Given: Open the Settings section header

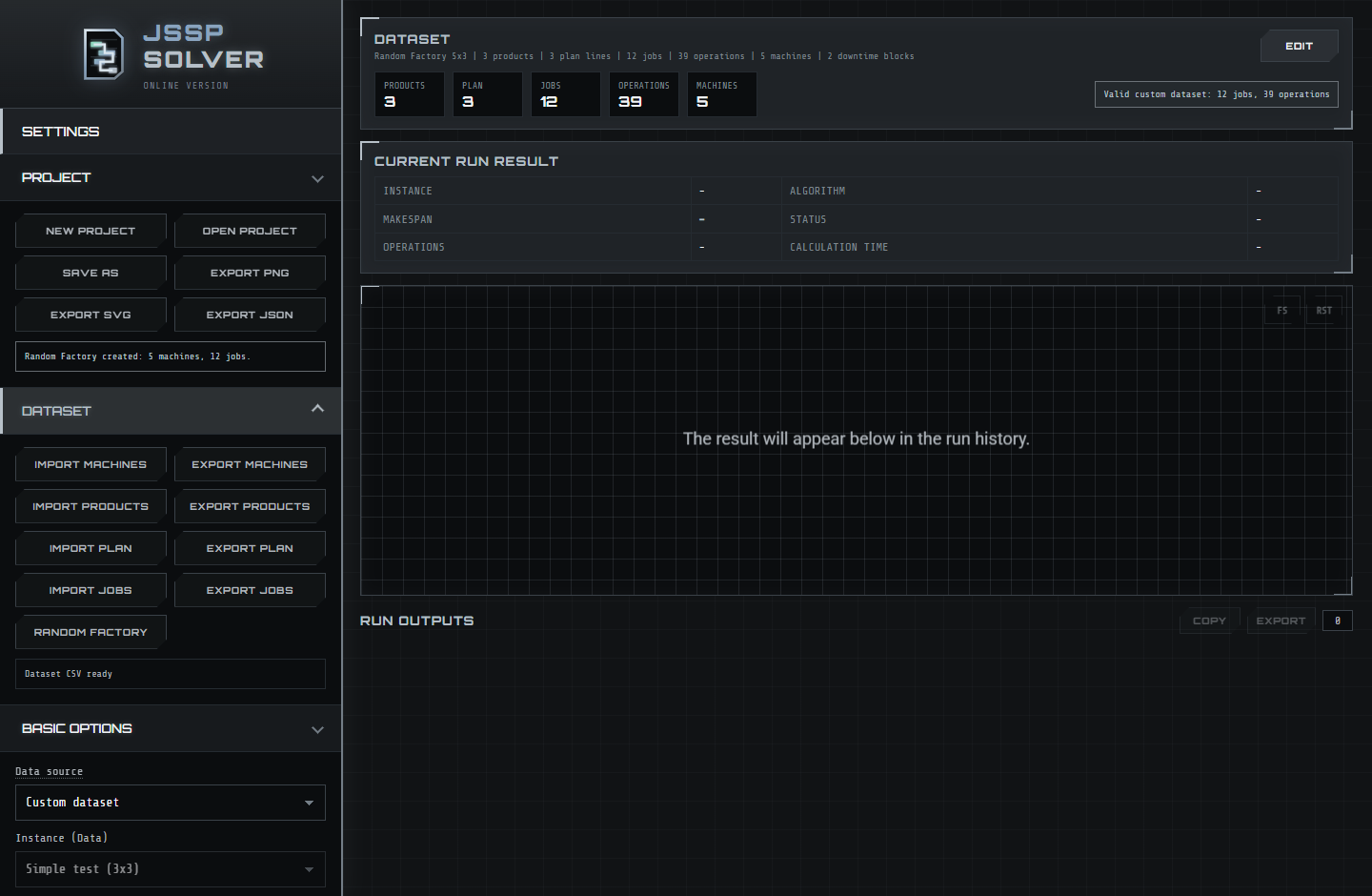Looking at the screenshot, I should (171, 132).
